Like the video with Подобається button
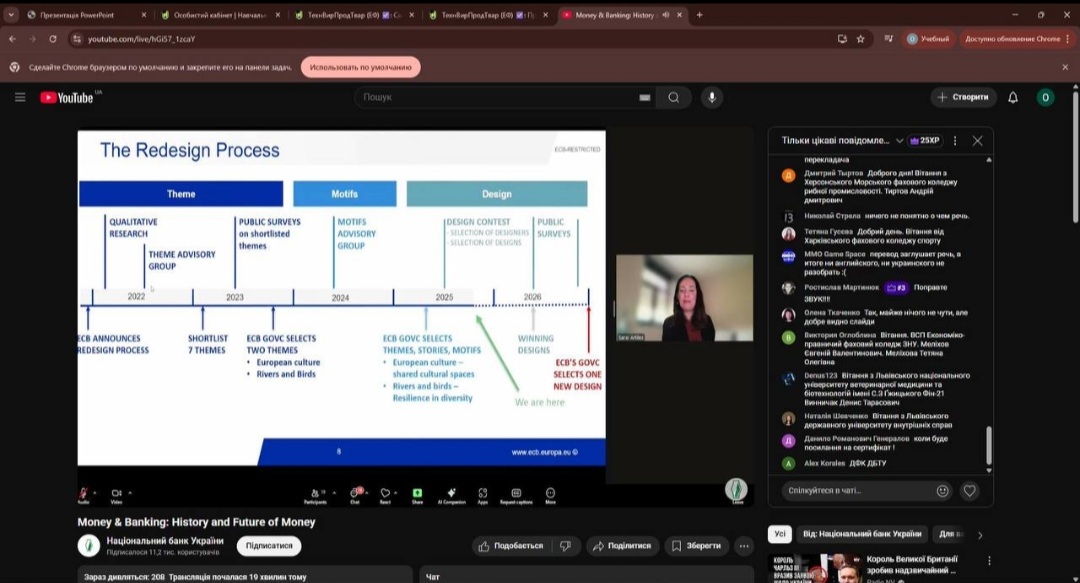Viewport: 1080px width, 583px height. coord(511,546)
